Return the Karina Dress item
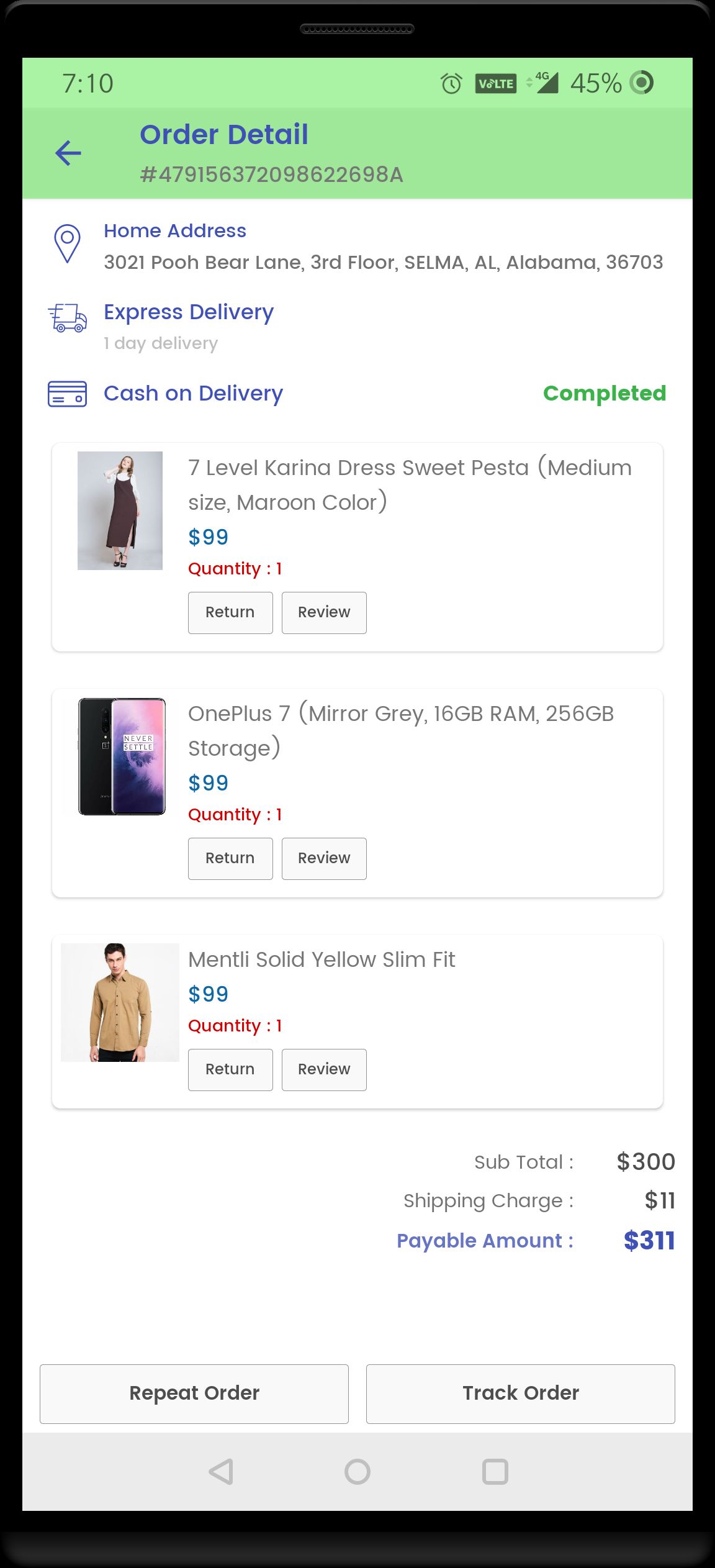The height and width of the screenshot is (1568, 715). [230, 612]
